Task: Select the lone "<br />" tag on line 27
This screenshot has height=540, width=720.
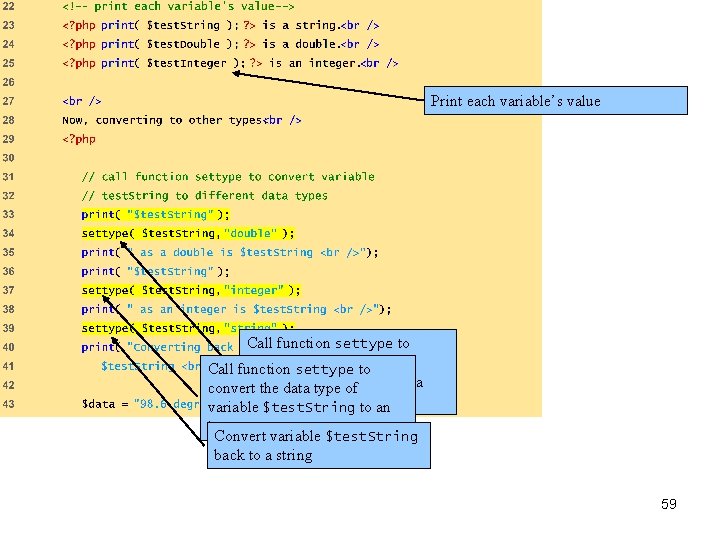Action: (82, 101)
